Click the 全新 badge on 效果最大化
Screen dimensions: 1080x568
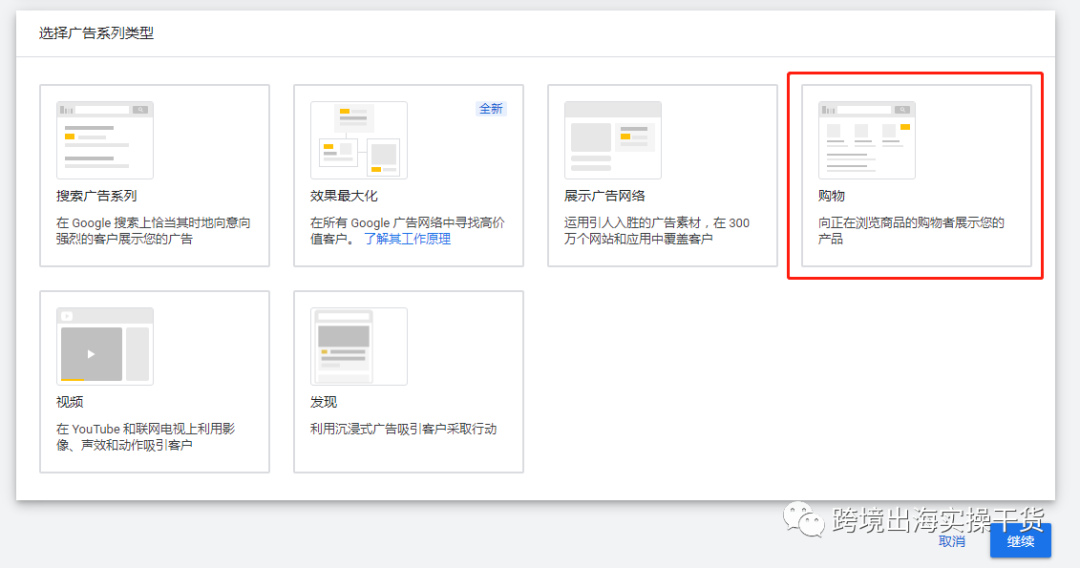point(491,109)
